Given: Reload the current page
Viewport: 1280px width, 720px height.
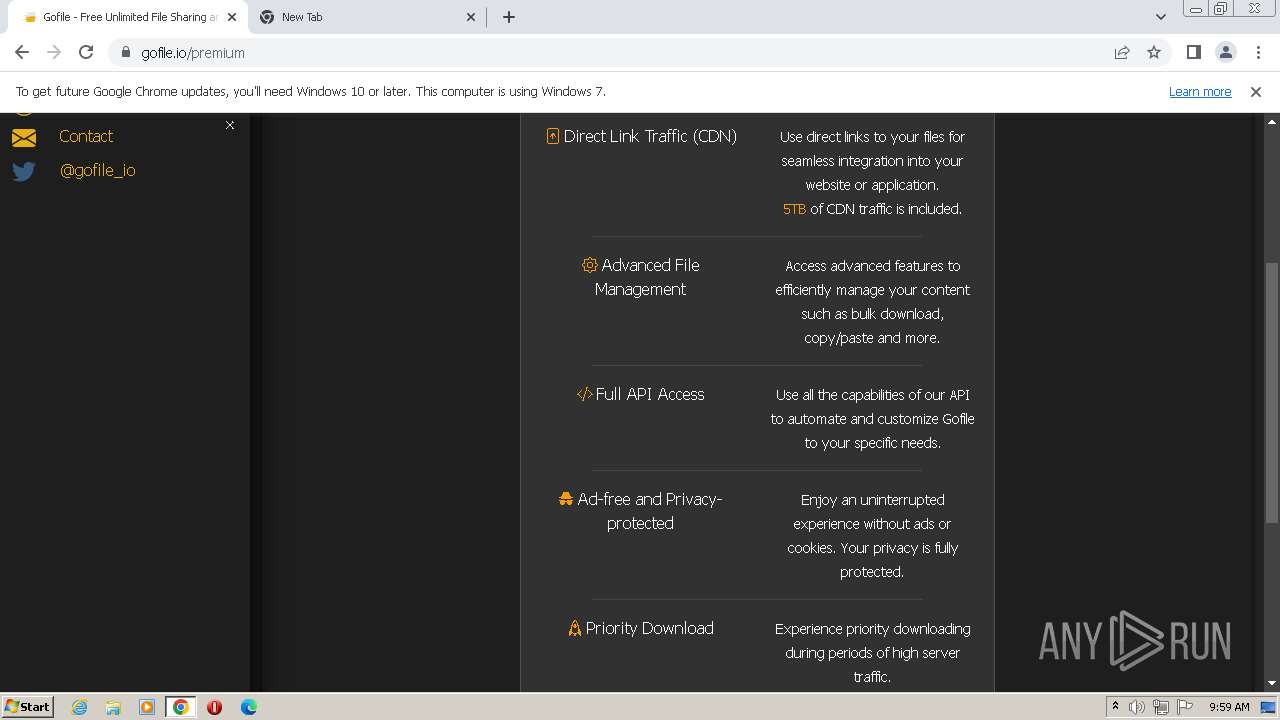Looking at the screenshot, I should tap(86, 52).
